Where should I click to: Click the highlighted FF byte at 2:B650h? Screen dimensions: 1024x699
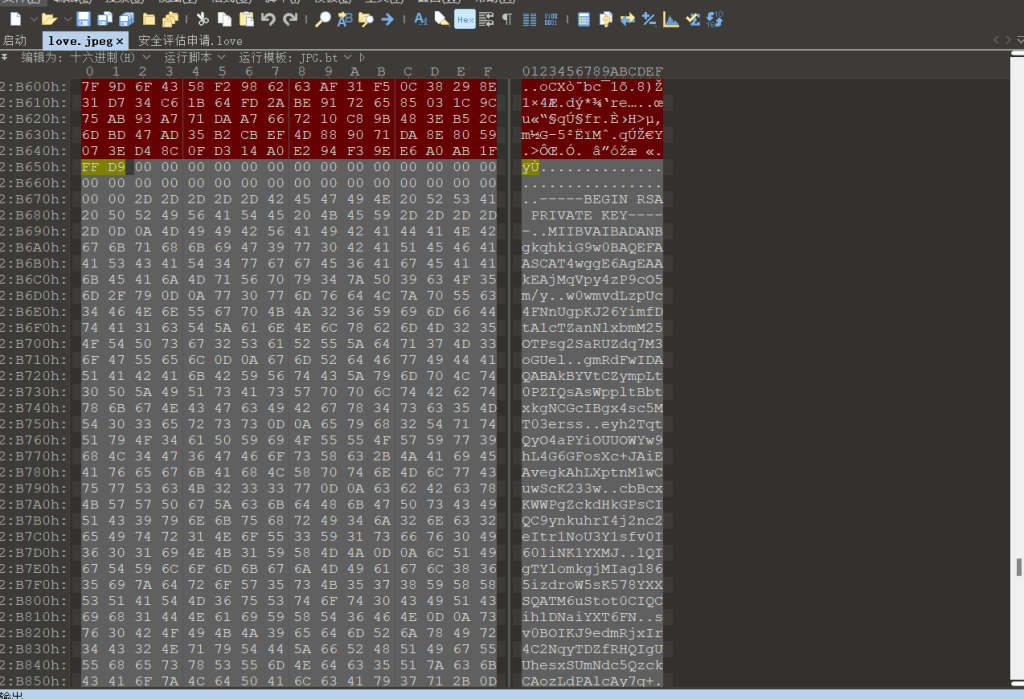[90, 167]
